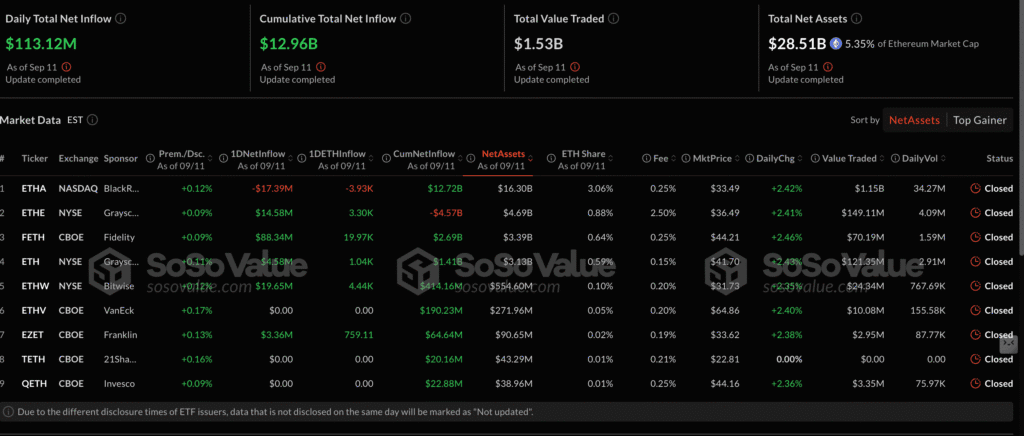The image size is (1024, 436).
Task: Click red alert icon under $1.53B
Action: 574,67
